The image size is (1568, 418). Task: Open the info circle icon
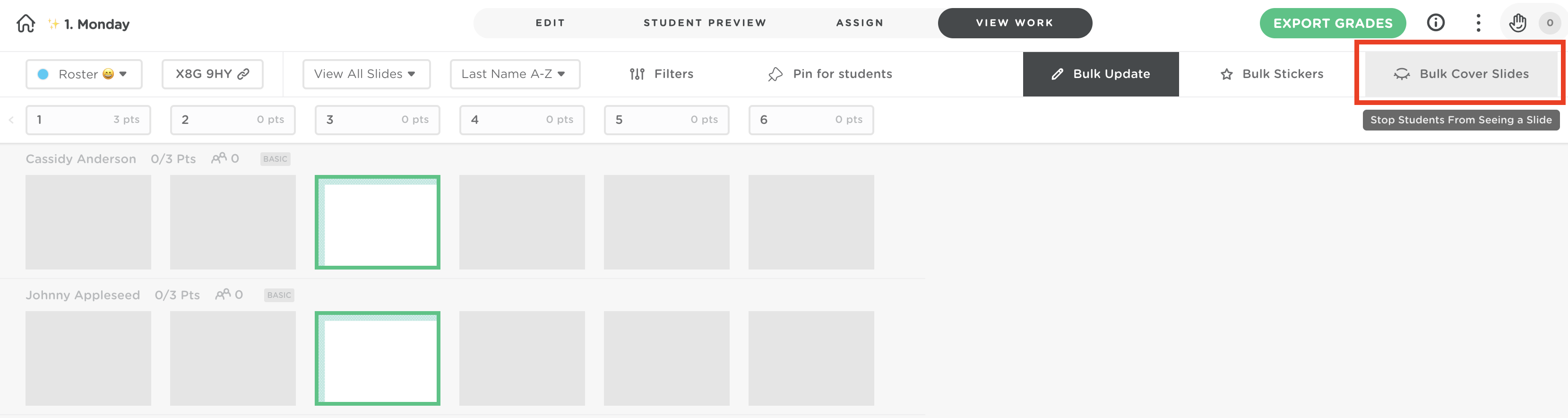tap(1435, 23)
